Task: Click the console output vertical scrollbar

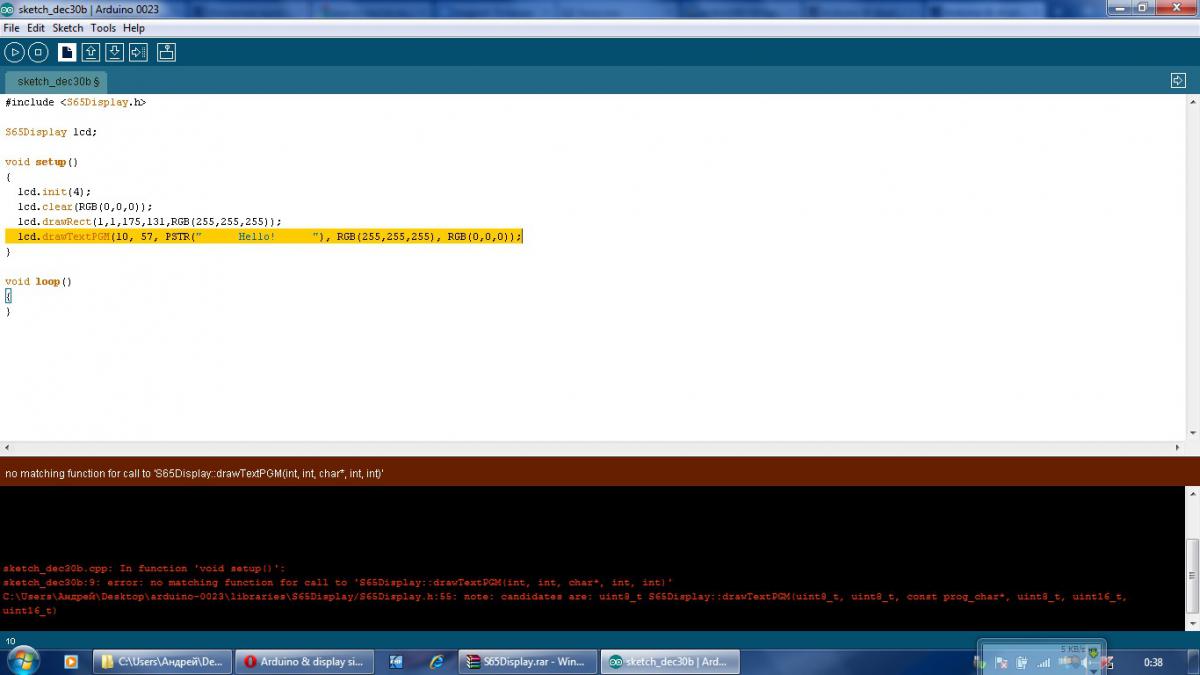Action: [1192, 560]
